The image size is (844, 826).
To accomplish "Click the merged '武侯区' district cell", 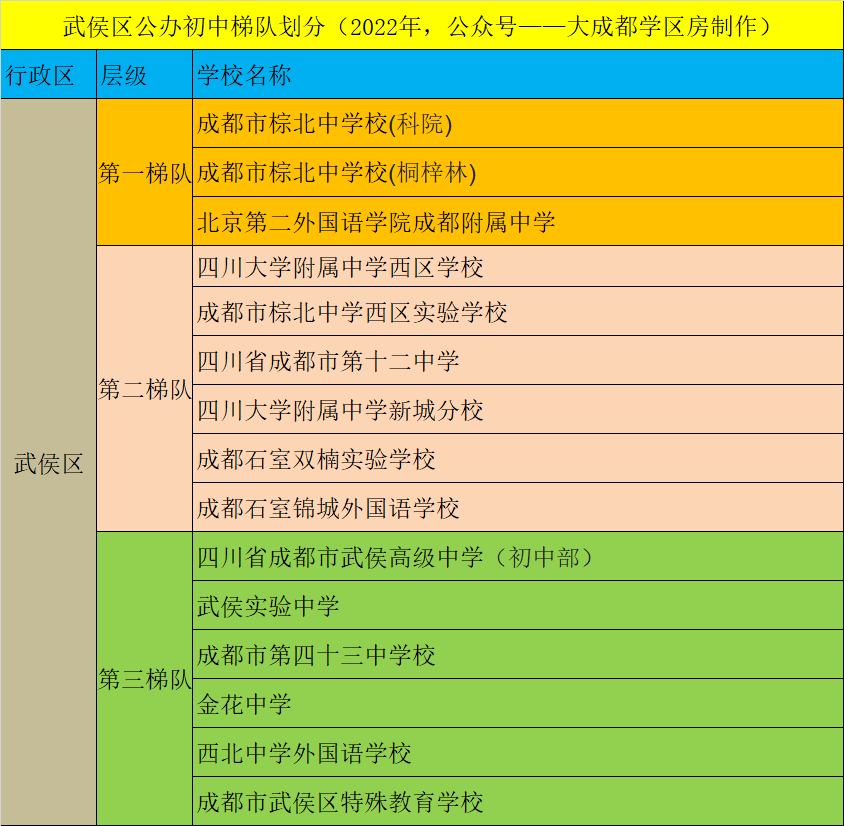I will point(48,462).
